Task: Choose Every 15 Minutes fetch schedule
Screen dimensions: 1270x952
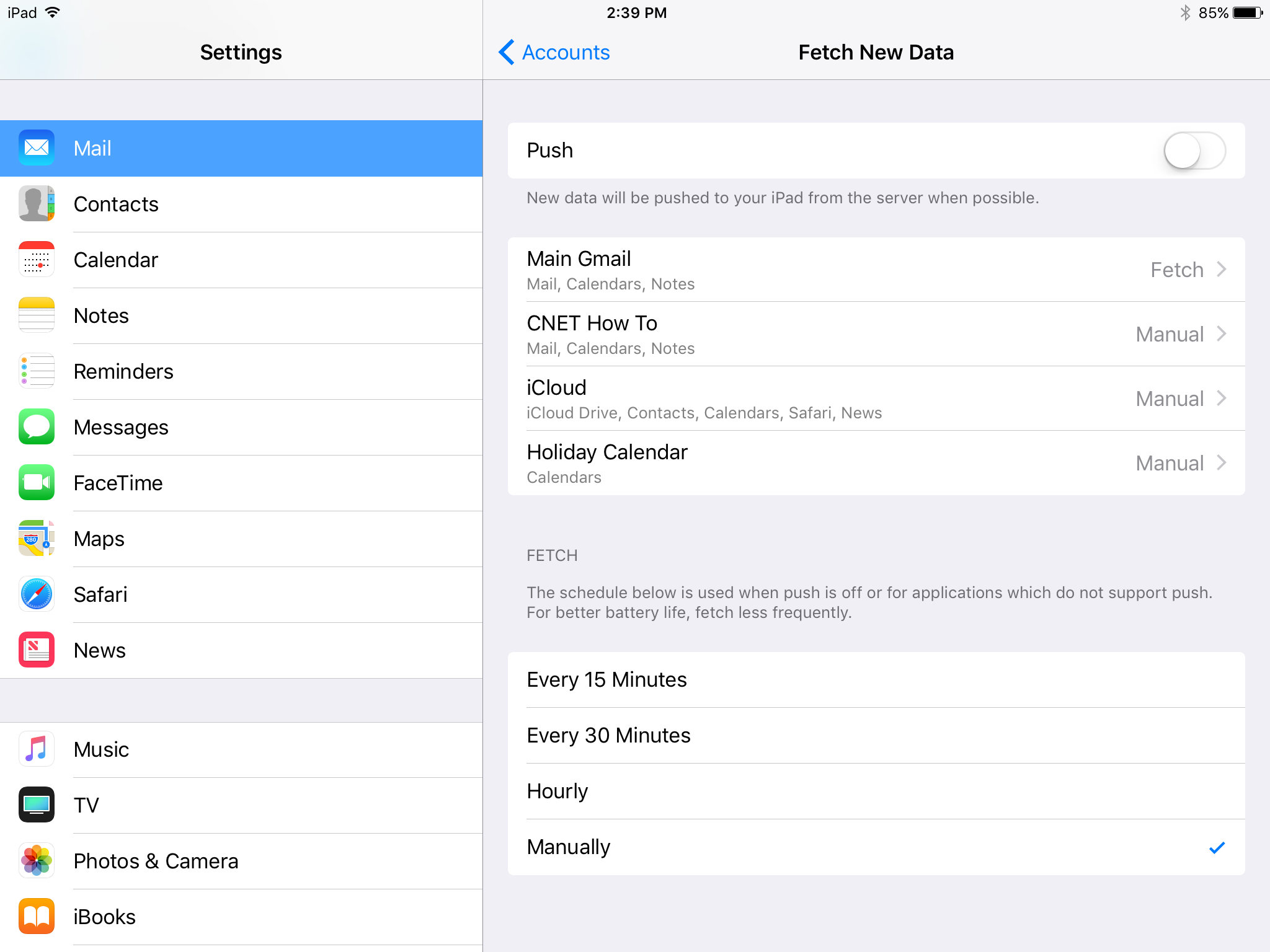Action: click(876, 680)
